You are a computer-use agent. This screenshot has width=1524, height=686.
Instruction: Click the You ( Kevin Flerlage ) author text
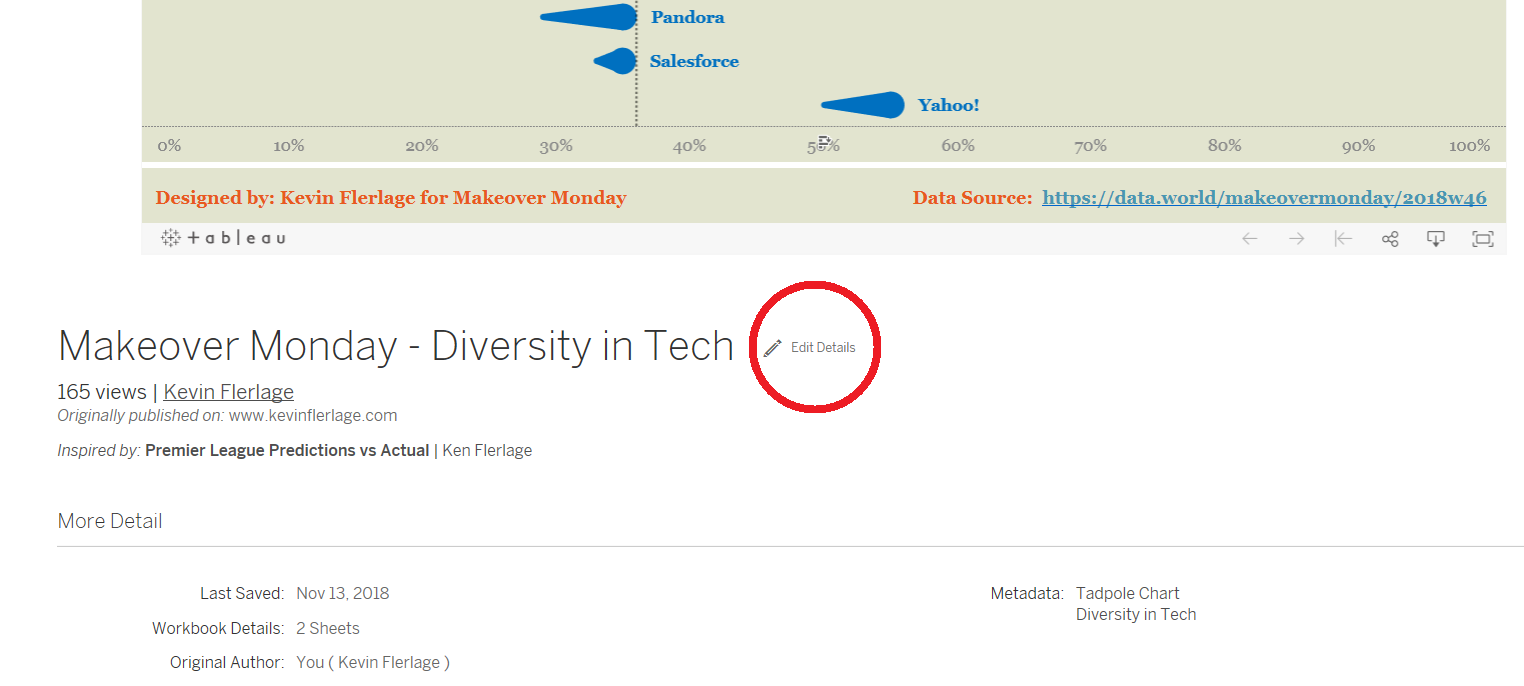tap(373, 662)
